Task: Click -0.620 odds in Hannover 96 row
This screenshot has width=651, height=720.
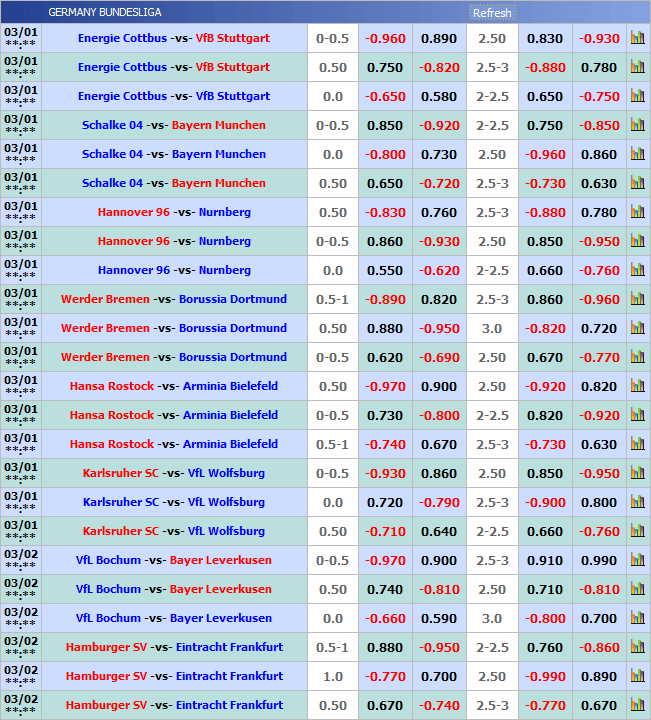Action: click(439, 270)
